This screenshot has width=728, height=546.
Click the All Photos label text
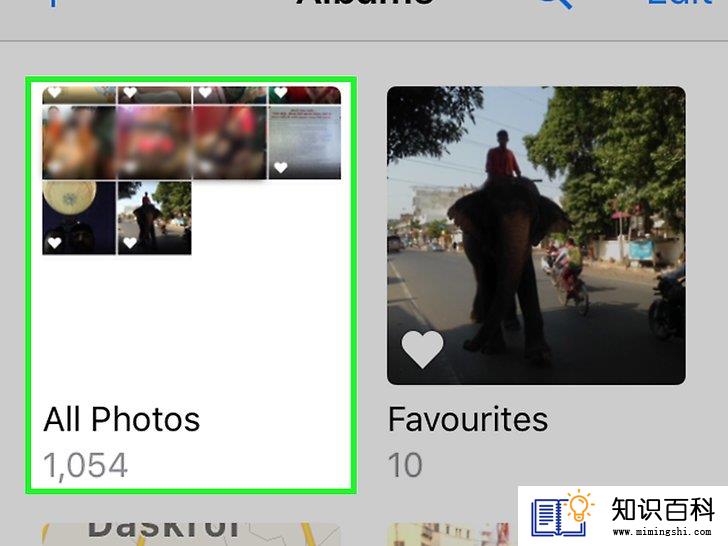tap(122, 419)
